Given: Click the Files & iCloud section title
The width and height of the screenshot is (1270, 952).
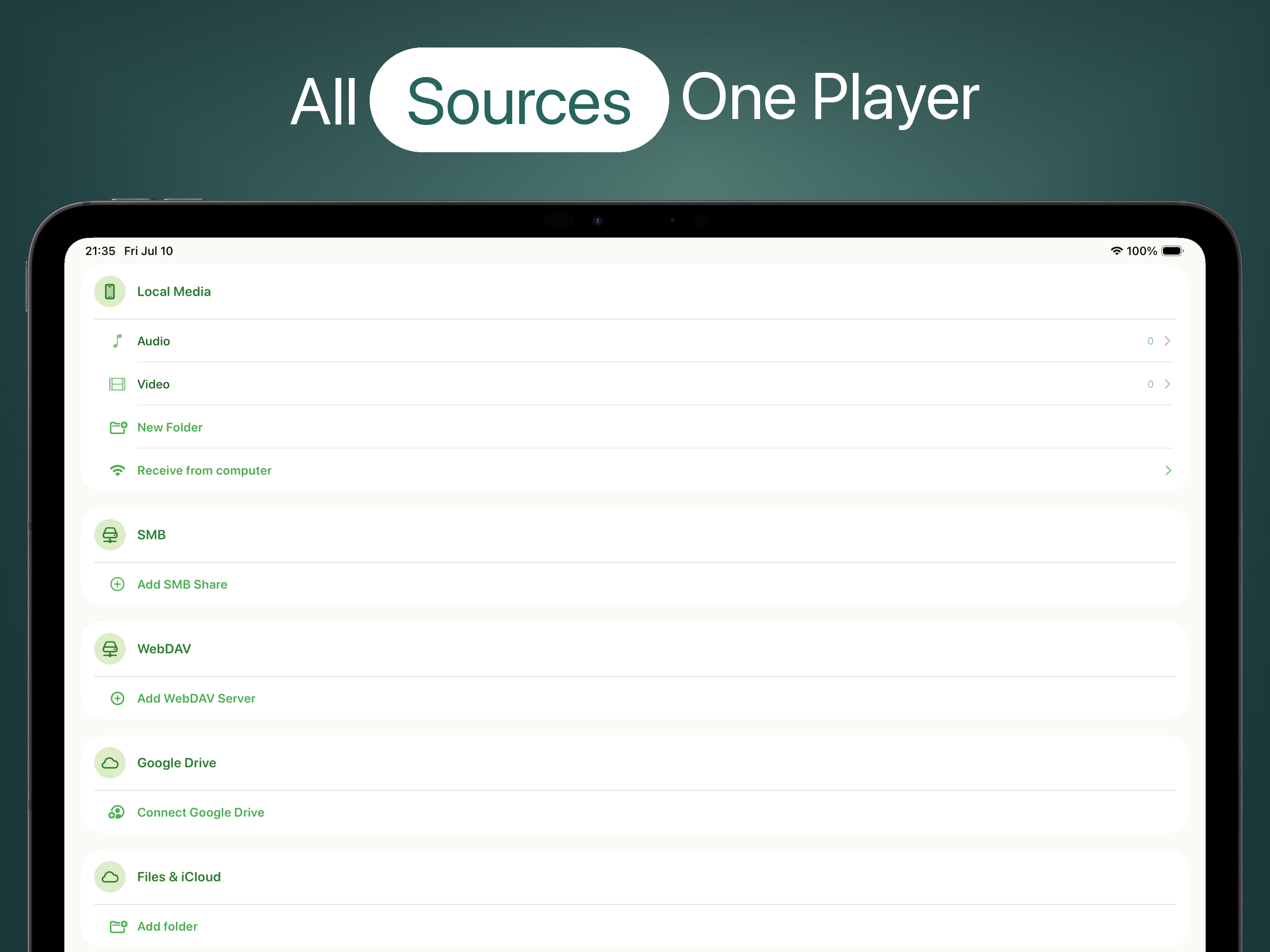Looking at the screenshot, I should [179, 877].
